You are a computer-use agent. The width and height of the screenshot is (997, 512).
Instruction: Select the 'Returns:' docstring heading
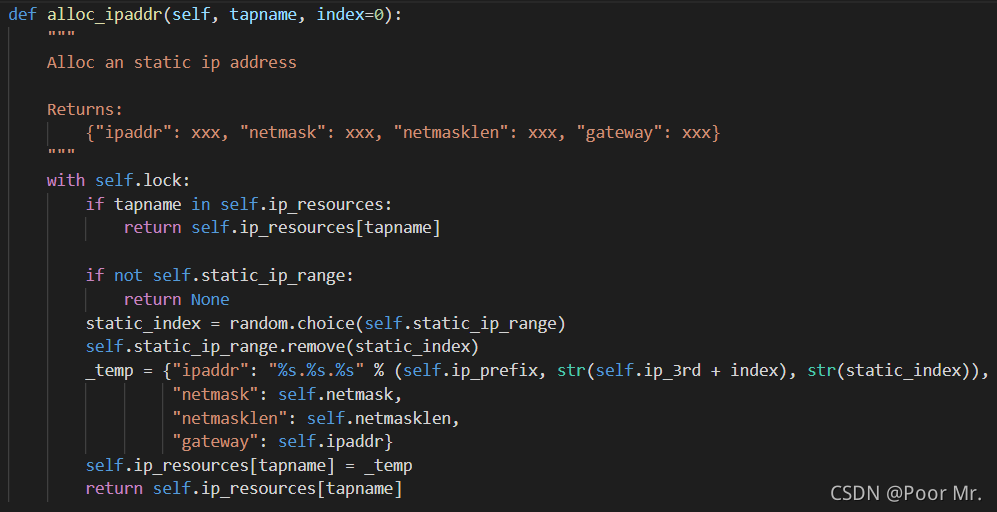(85, 109)
